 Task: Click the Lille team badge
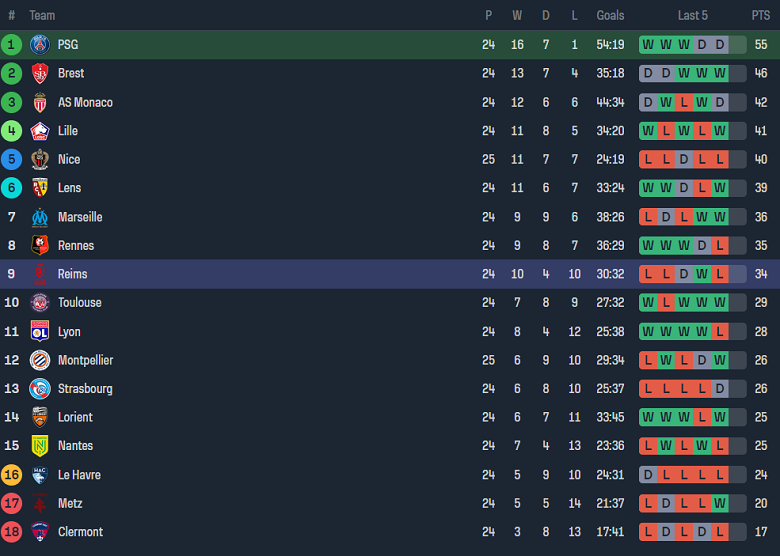tap(40, 131)
